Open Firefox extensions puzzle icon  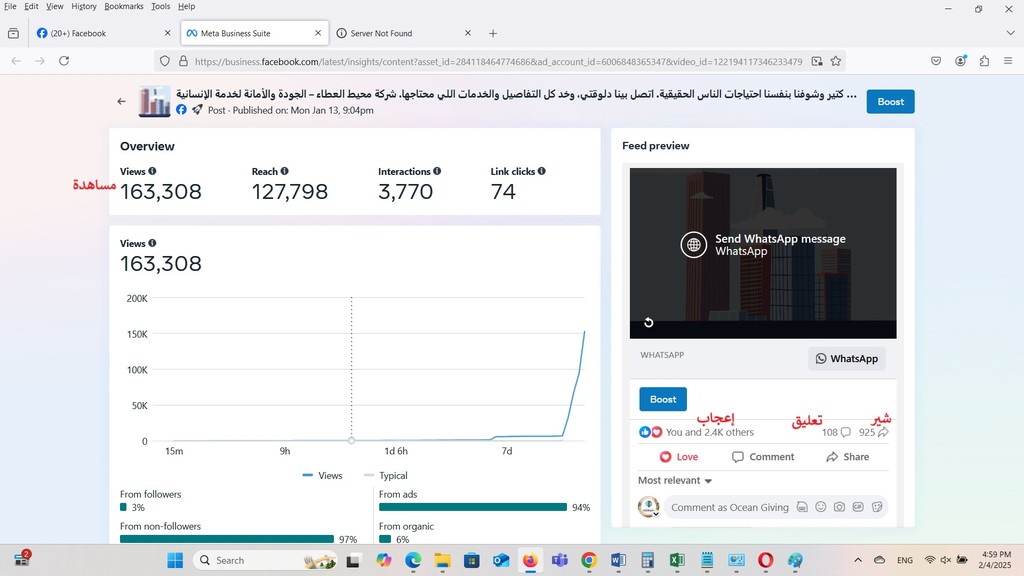point(984,61)
